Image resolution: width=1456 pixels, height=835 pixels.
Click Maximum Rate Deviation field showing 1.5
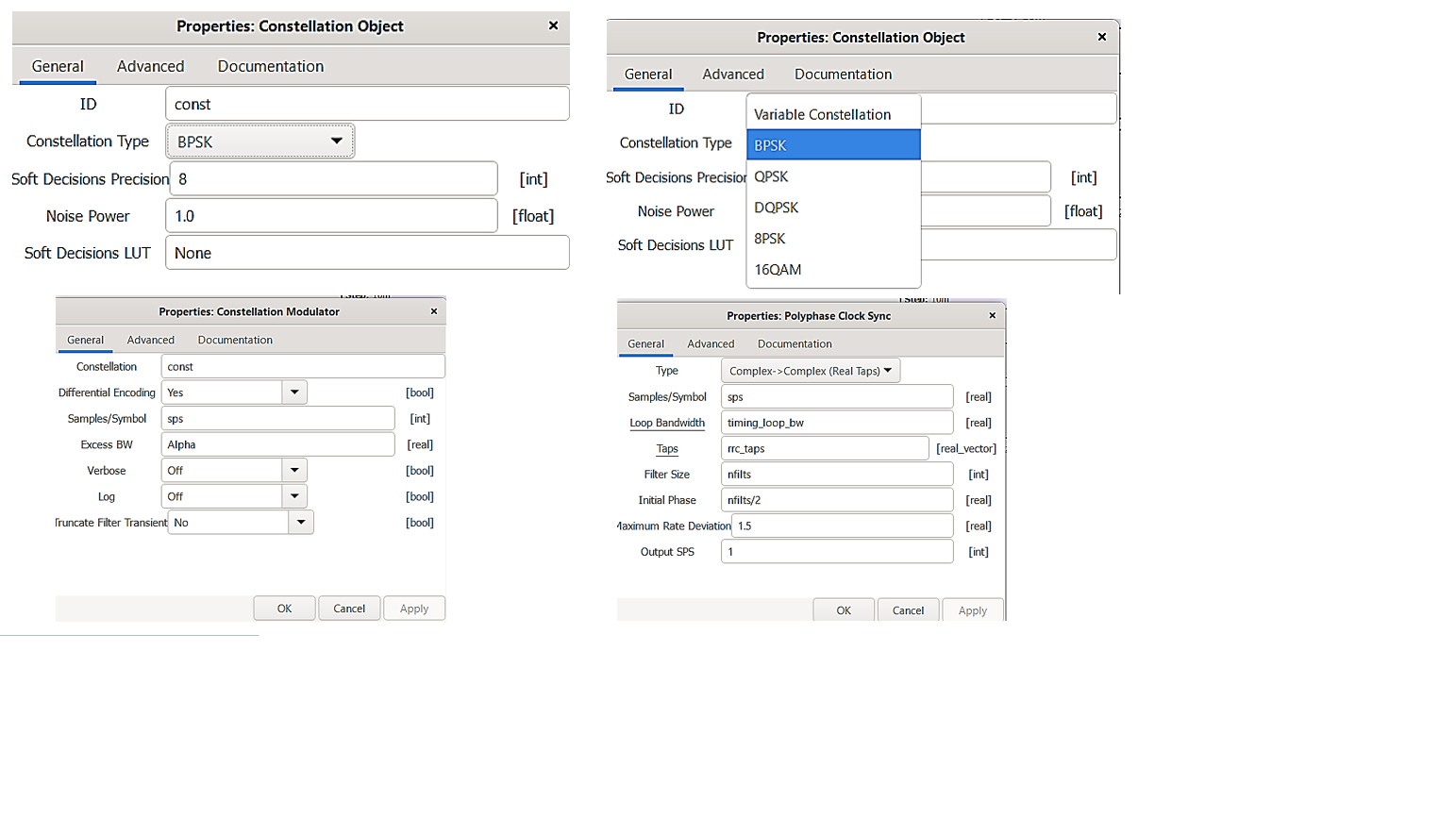point(843,526)
